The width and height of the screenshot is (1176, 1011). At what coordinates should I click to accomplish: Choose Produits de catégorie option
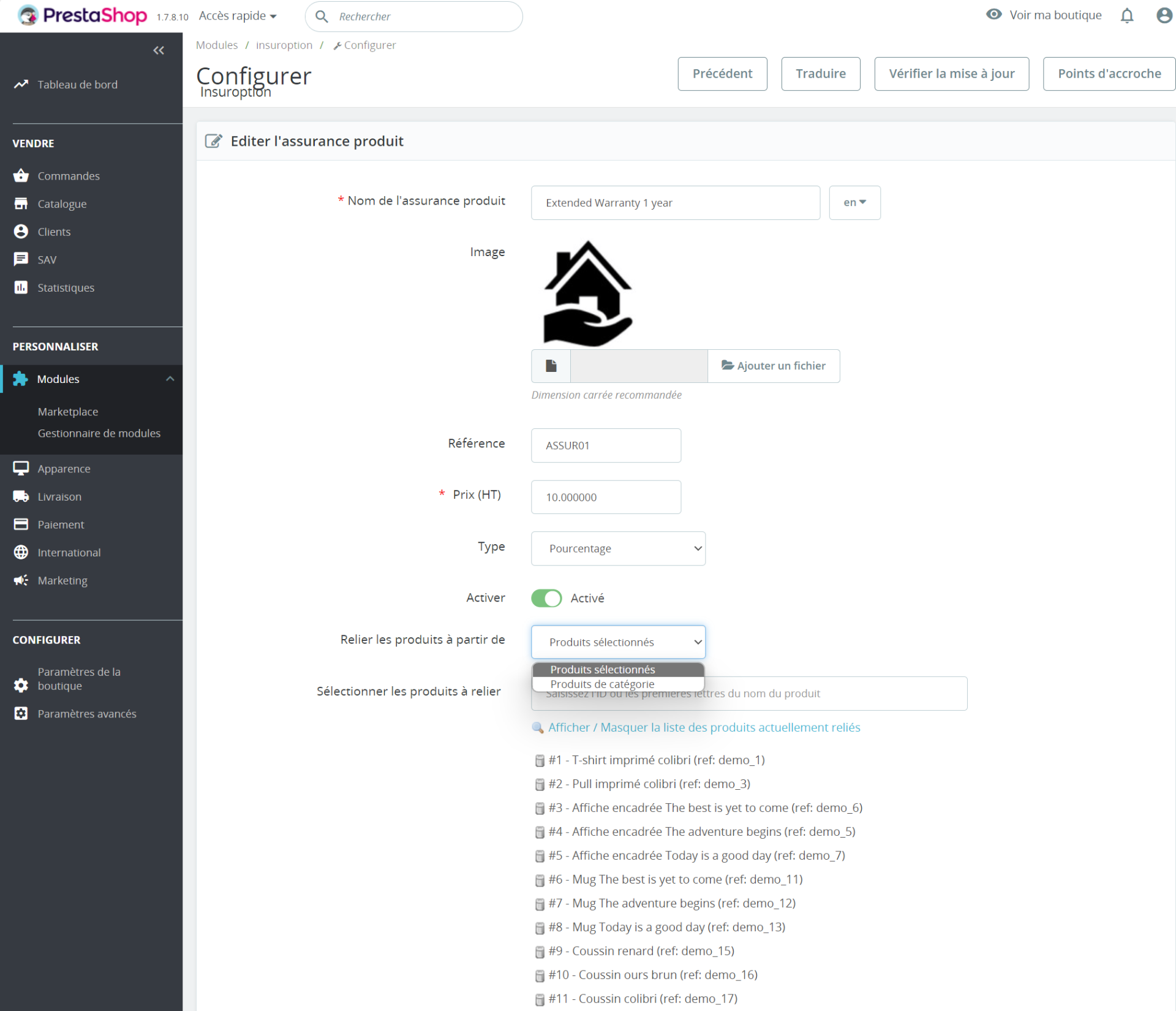click(602, 684)
